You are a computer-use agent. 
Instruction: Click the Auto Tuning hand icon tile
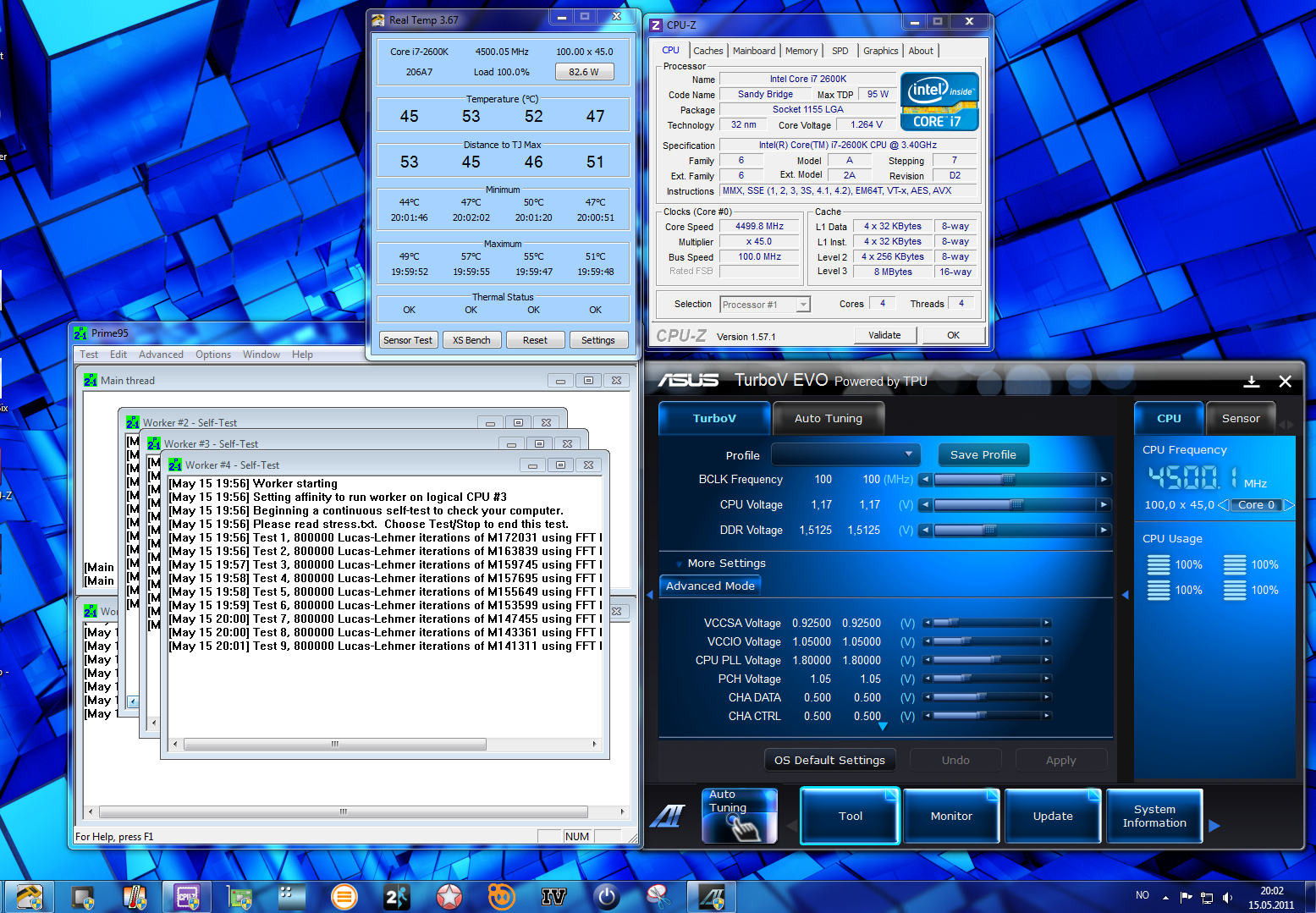pyautogui.click(x=740, y=816)
